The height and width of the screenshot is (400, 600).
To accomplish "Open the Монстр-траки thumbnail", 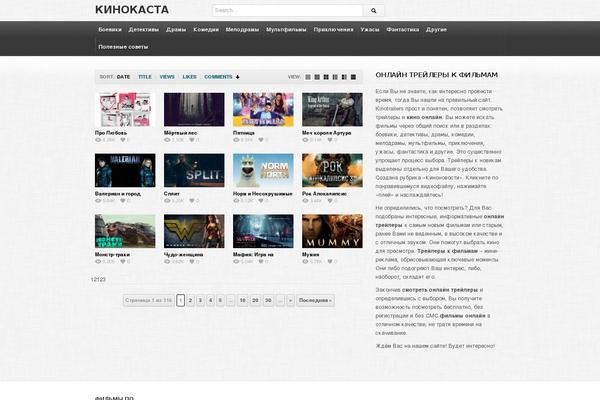I will (x=125, y=231).
